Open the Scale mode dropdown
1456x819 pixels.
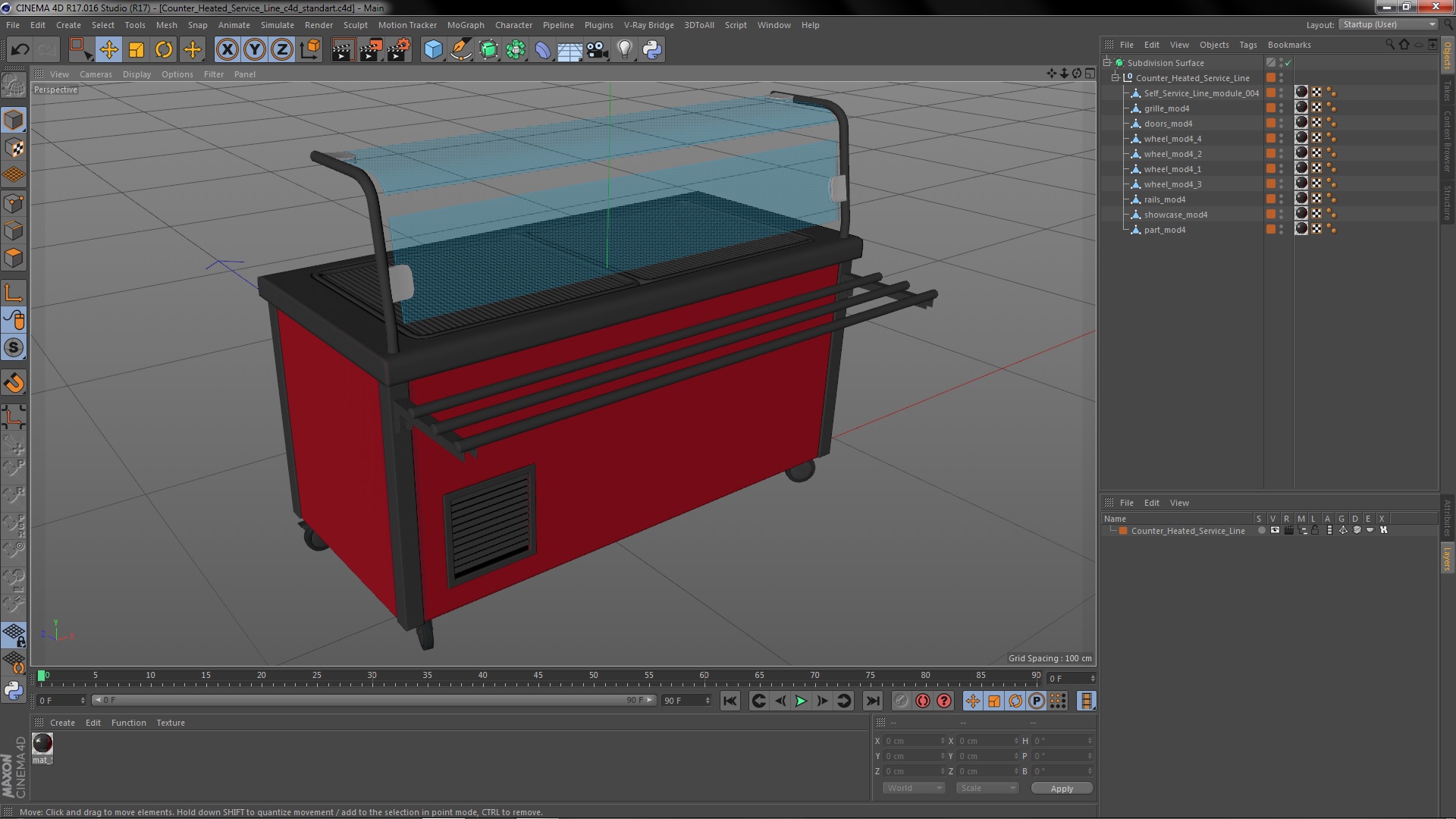pyautogui.click(x=987, y=789)
